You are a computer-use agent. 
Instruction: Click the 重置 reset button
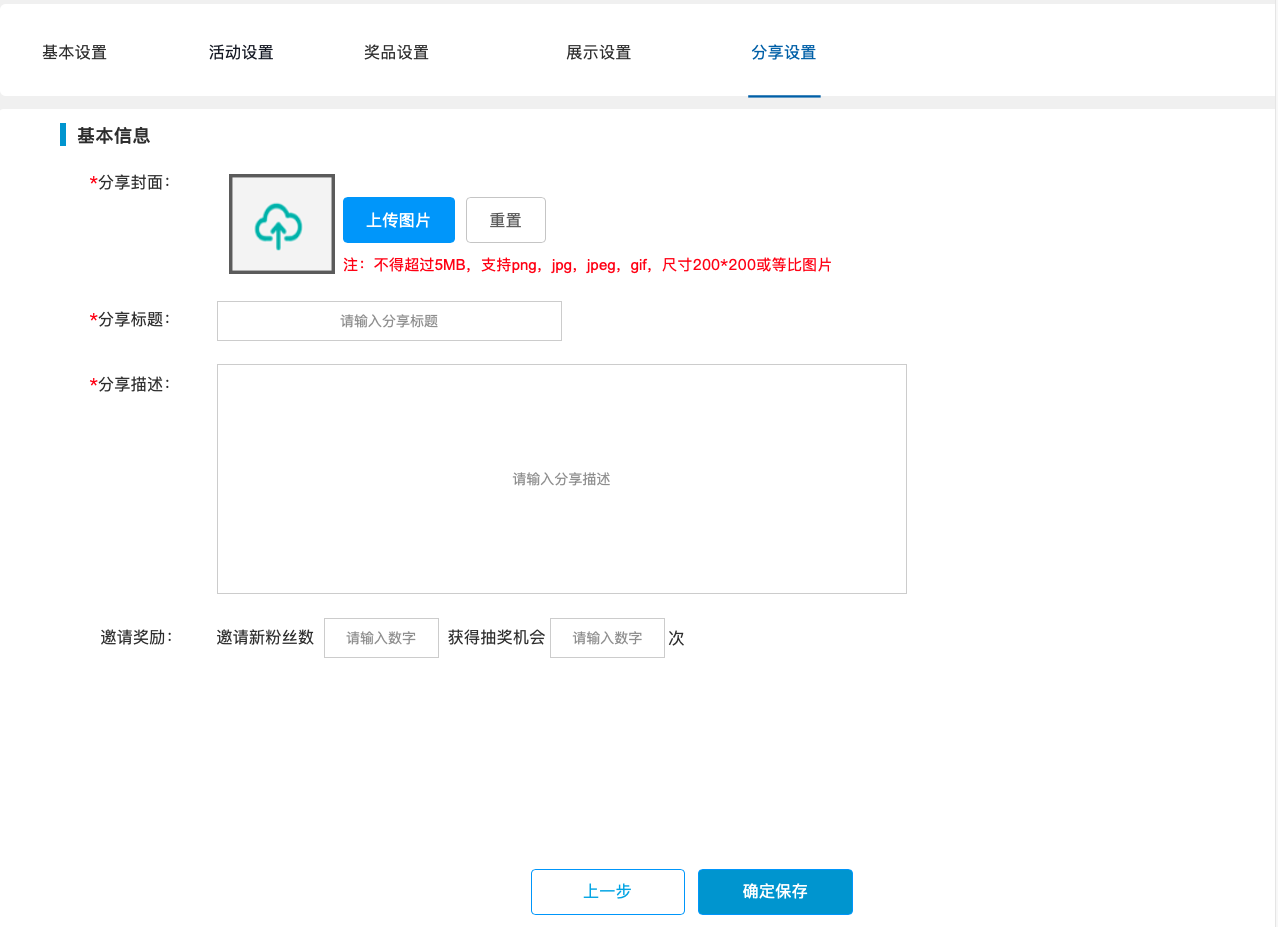[x=505, y=219]
